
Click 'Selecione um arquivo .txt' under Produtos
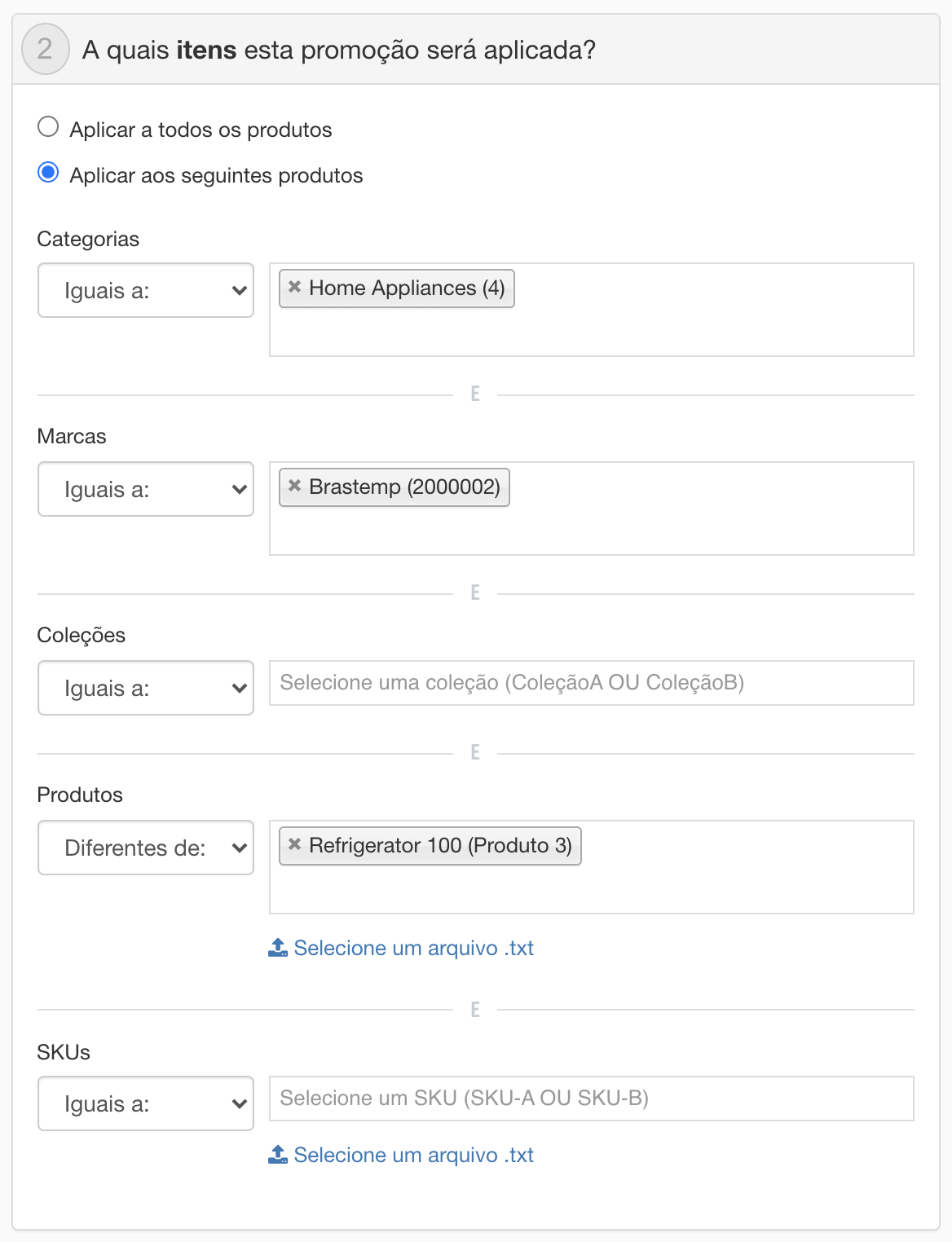pos(413,948)
